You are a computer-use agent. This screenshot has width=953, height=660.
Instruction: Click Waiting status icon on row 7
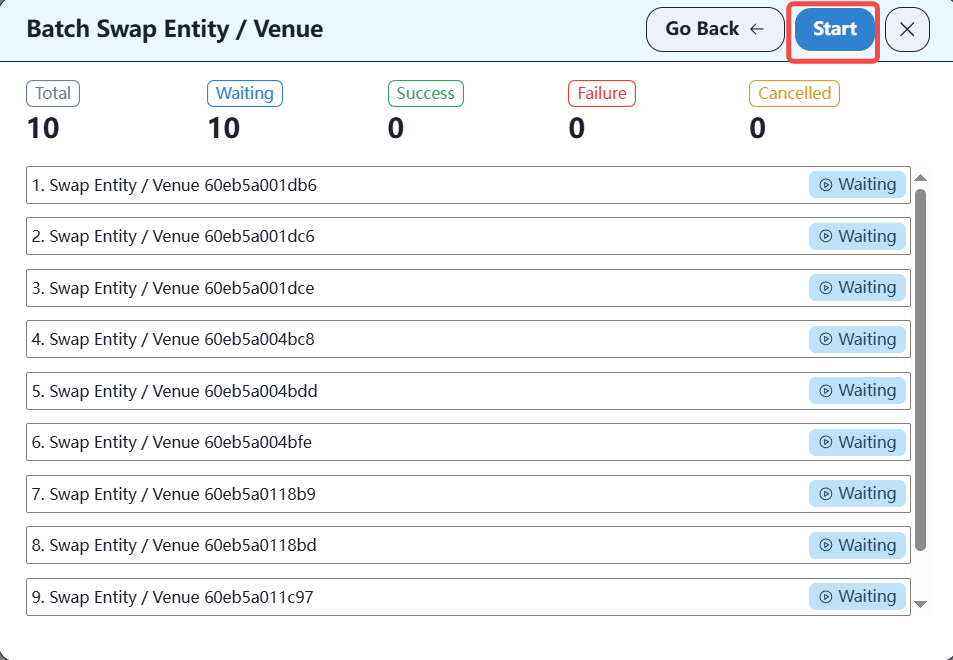click(826, 494)
